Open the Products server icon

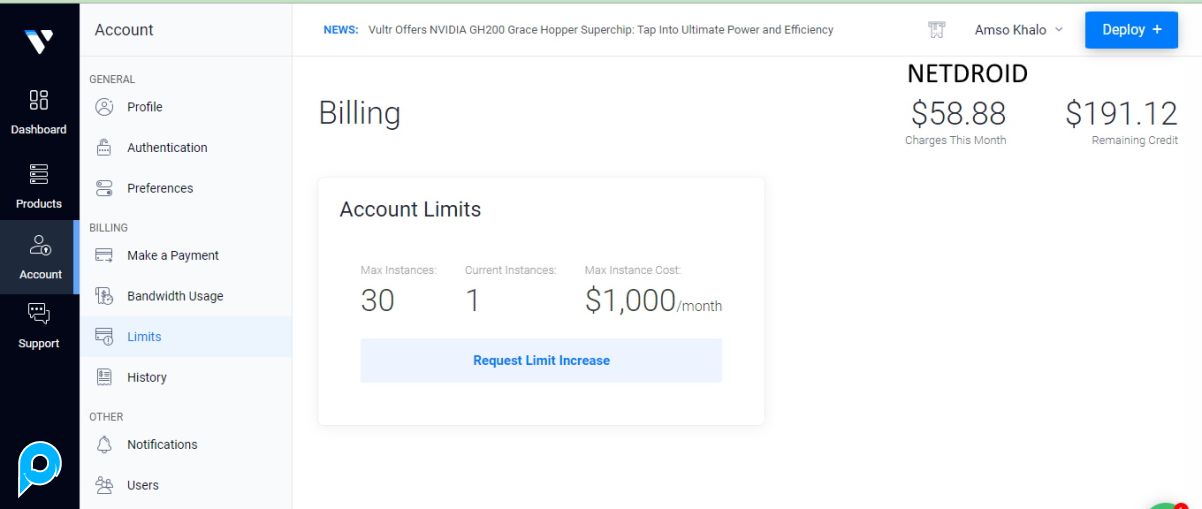39,174
